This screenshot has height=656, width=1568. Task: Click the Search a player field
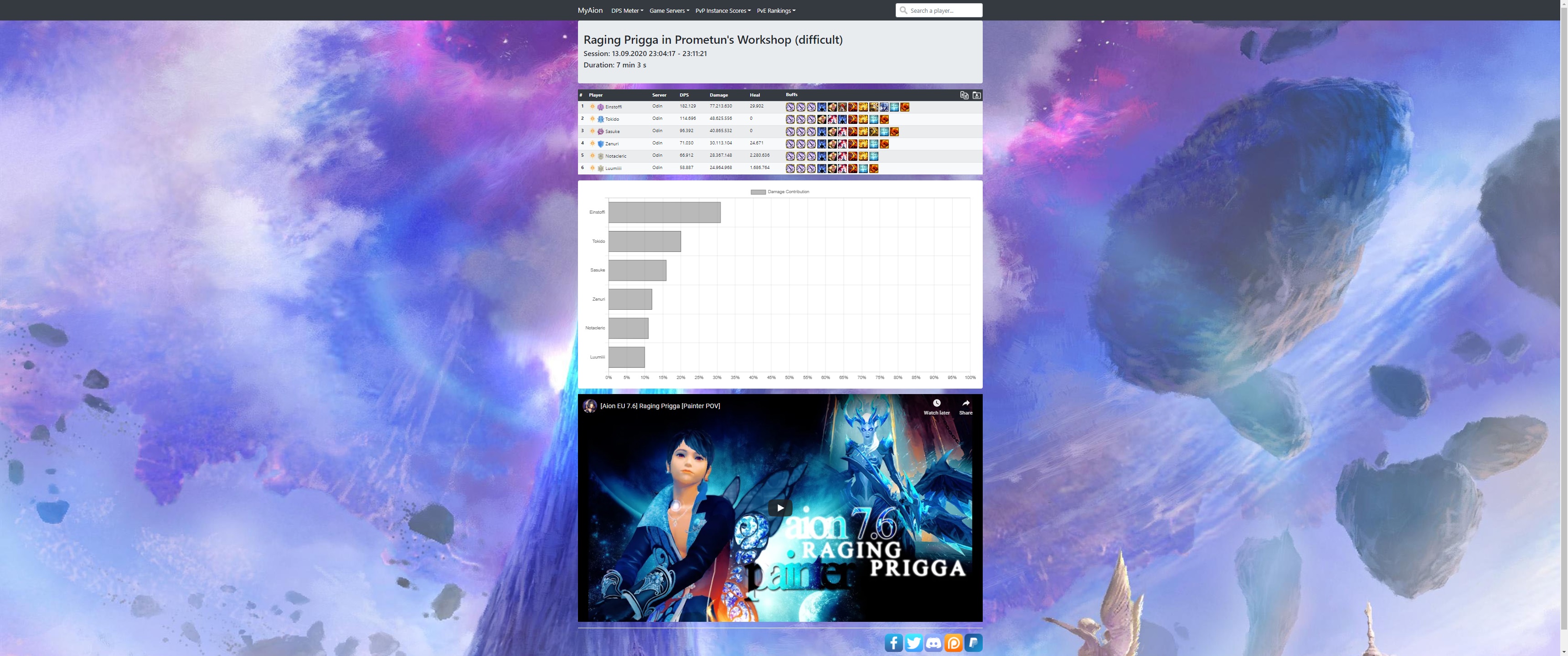(939, 10)
